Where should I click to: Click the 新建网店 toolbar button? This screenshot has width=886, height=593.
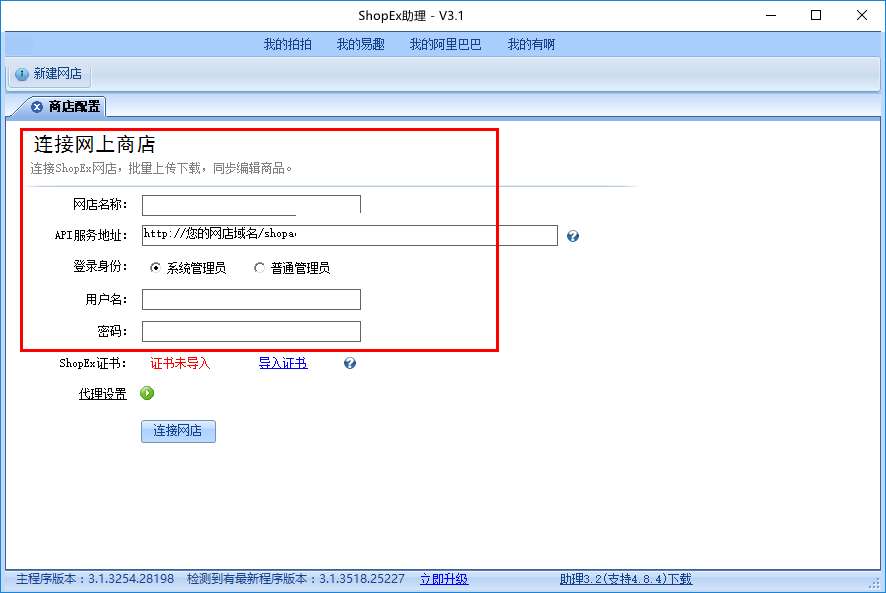click(x=49, y=74)
